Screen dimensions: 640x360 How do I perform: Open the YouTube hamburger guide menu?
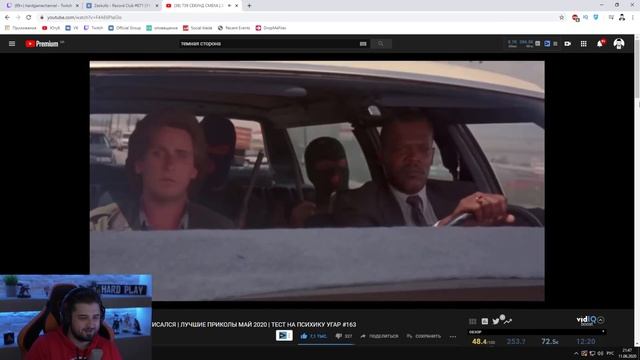[12, 44]
